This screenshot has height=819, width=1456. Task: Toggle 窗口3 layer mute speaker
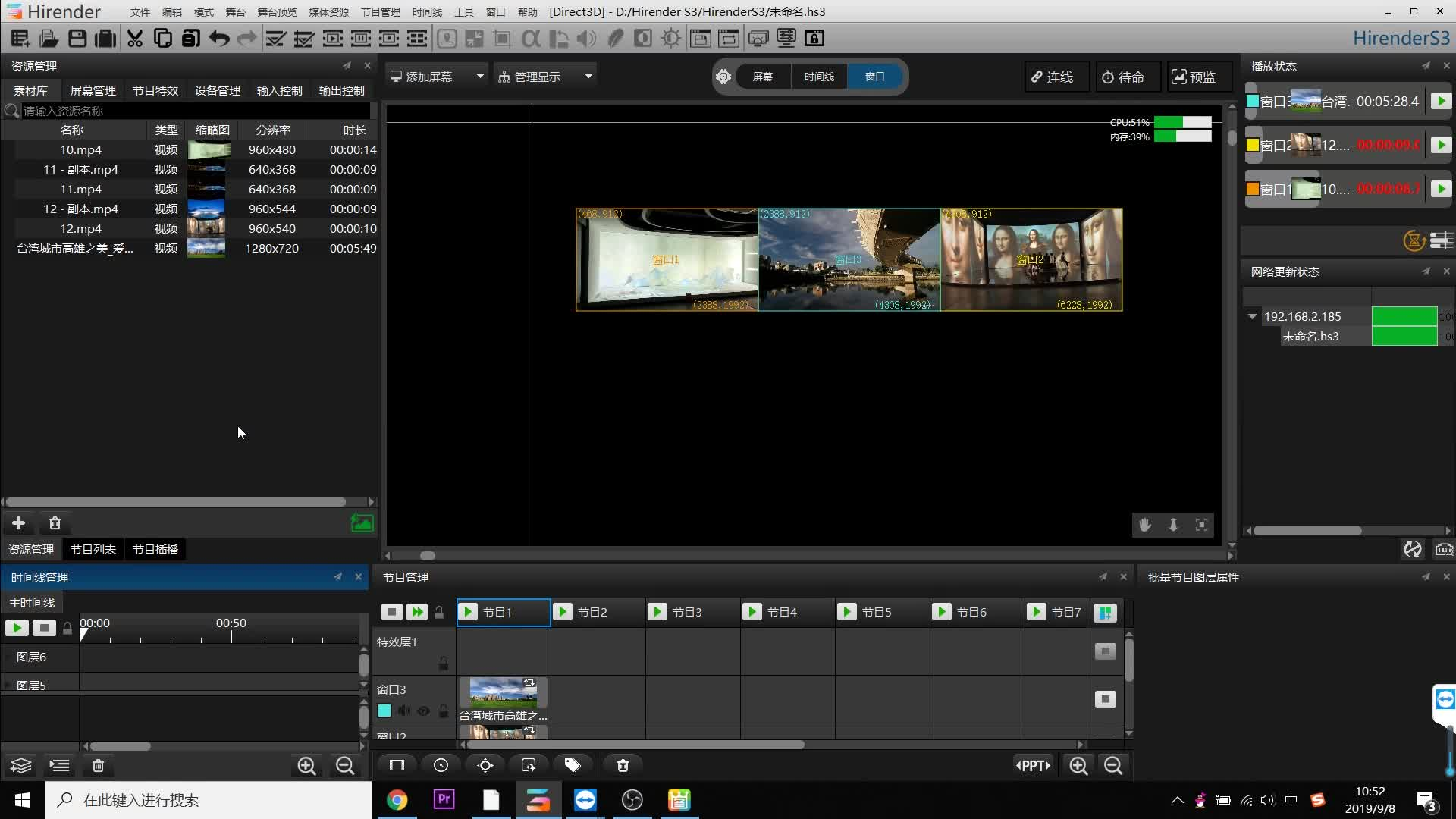[x=404, y=711]
